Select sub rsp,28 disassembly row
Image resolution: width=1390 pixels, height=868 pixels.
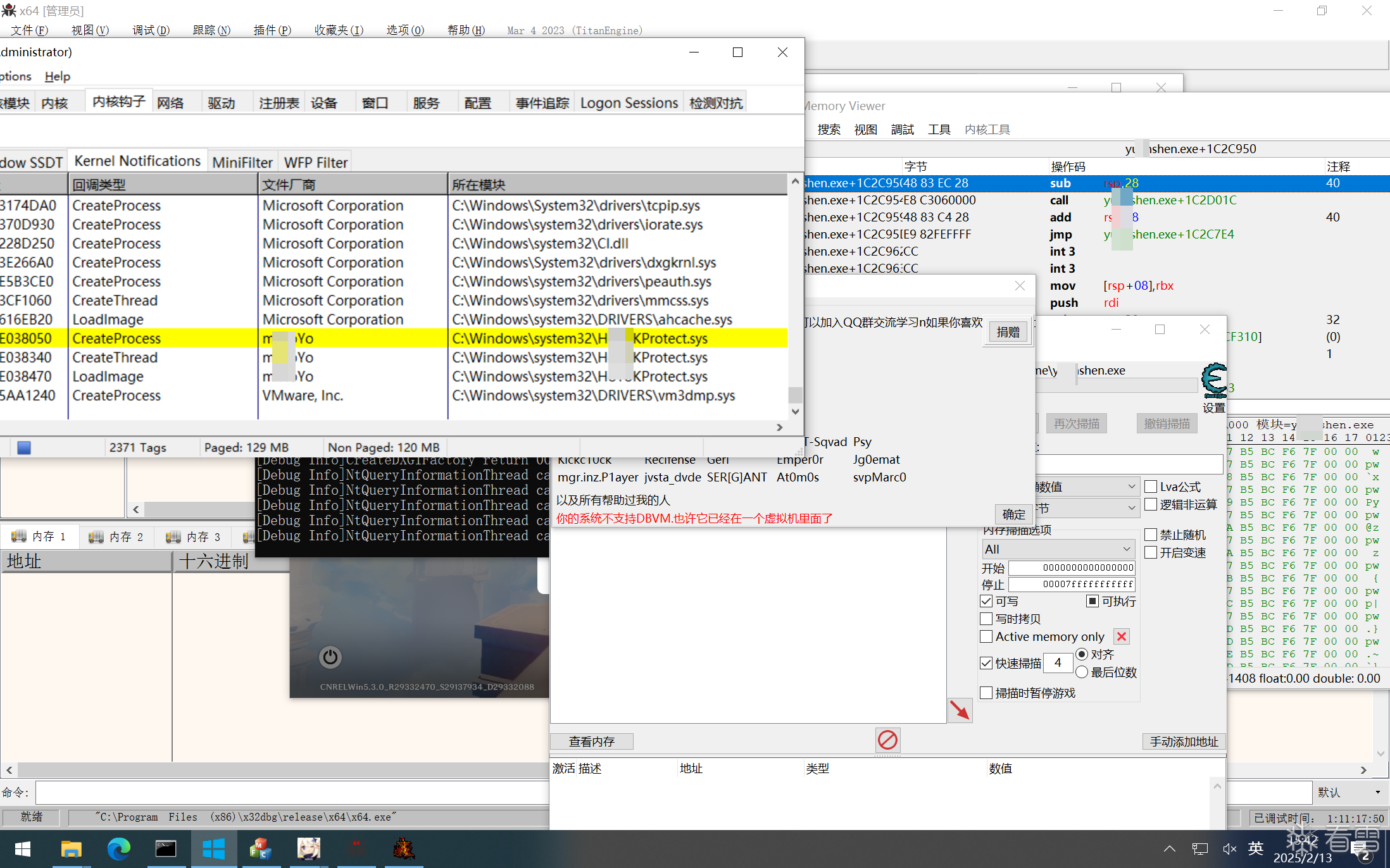(x=1096, y=183)
